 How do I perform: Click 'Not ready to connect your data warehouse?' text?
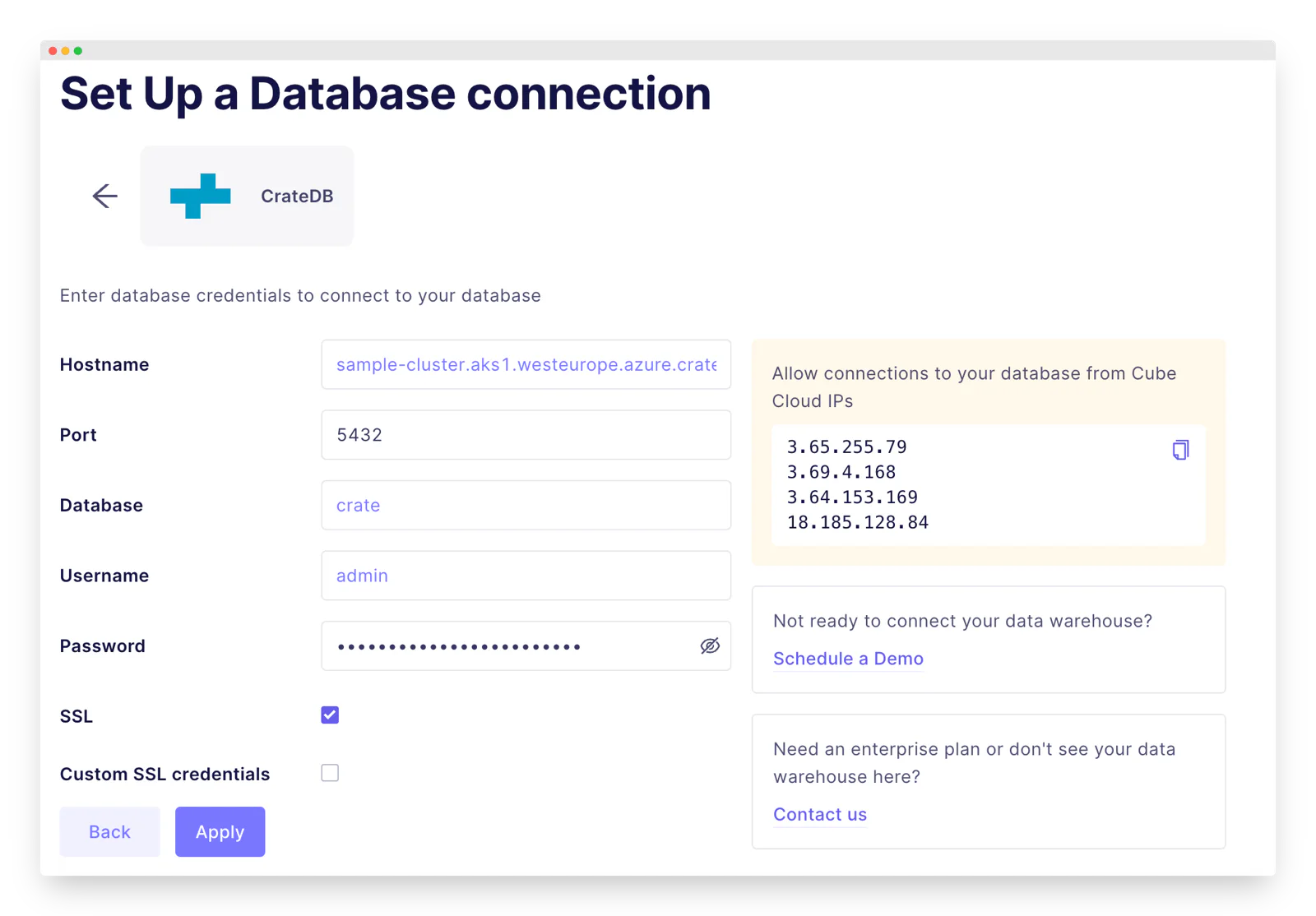click(x=962, y=621)
